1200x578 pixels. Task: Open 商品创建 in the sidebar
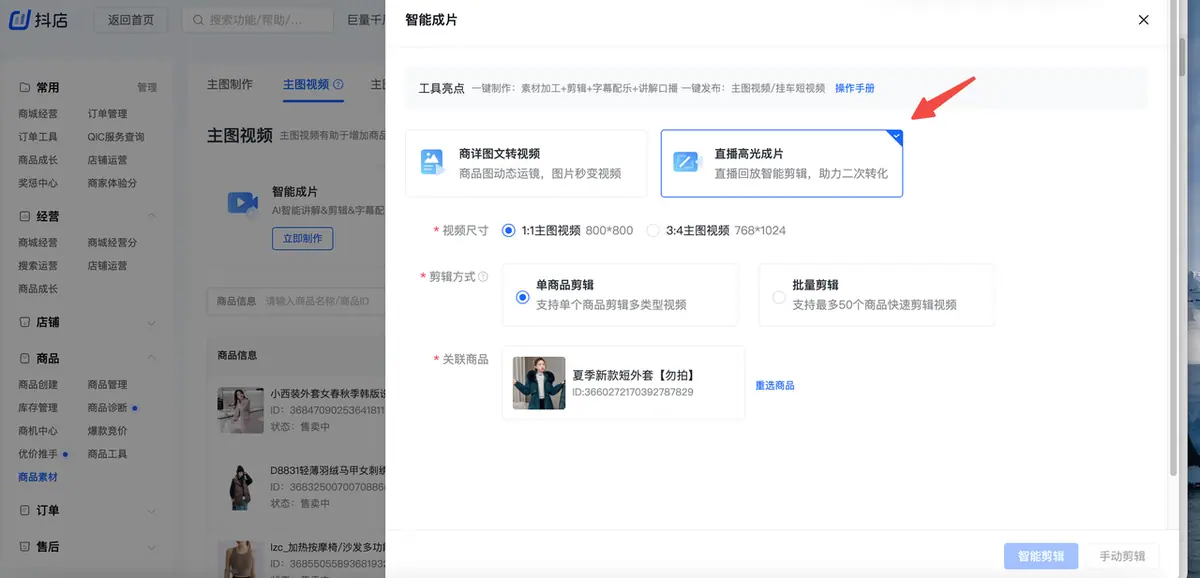tap(38, 384)
